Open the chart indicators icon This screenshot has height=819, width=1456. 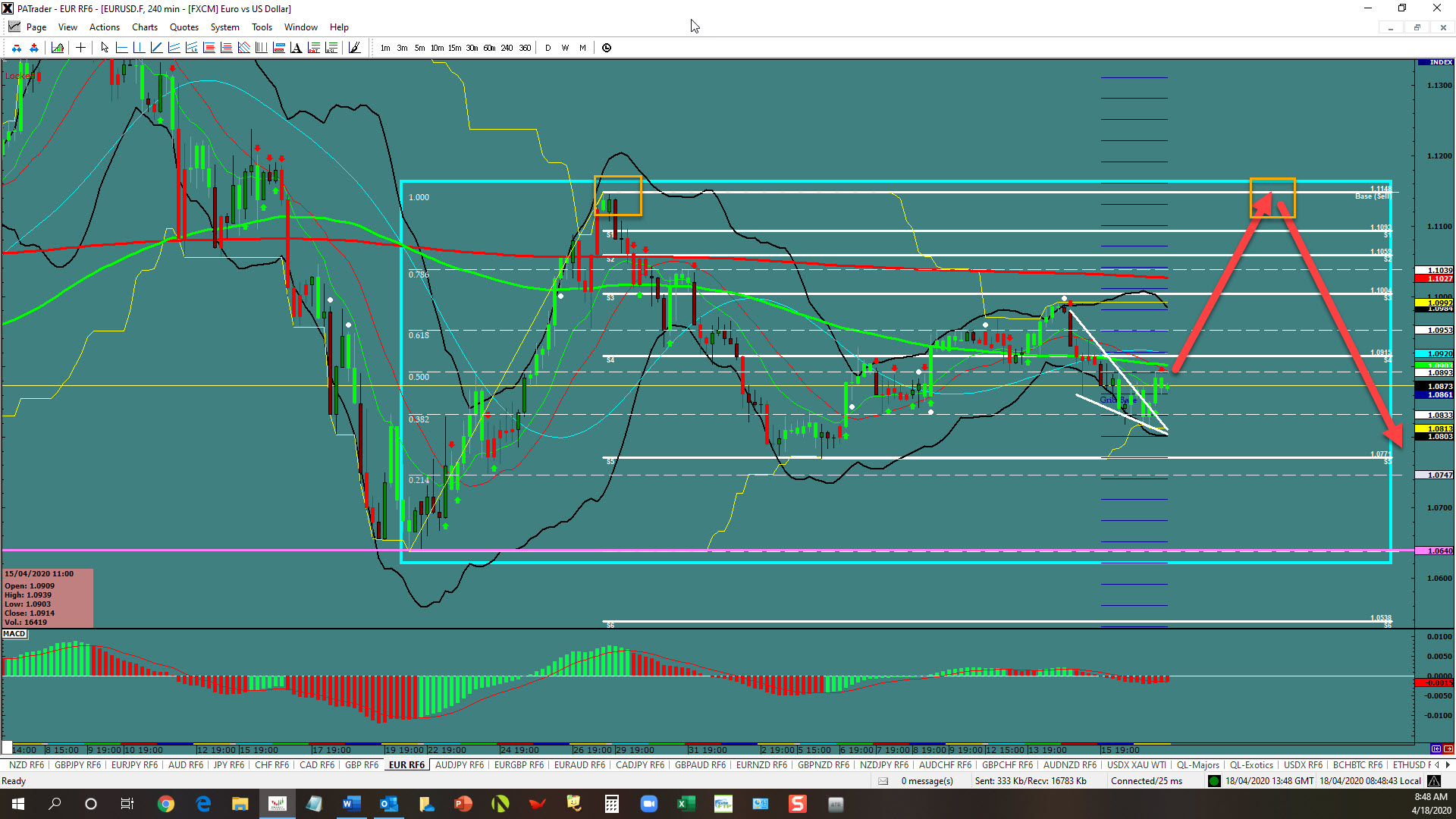pos(58,48)
